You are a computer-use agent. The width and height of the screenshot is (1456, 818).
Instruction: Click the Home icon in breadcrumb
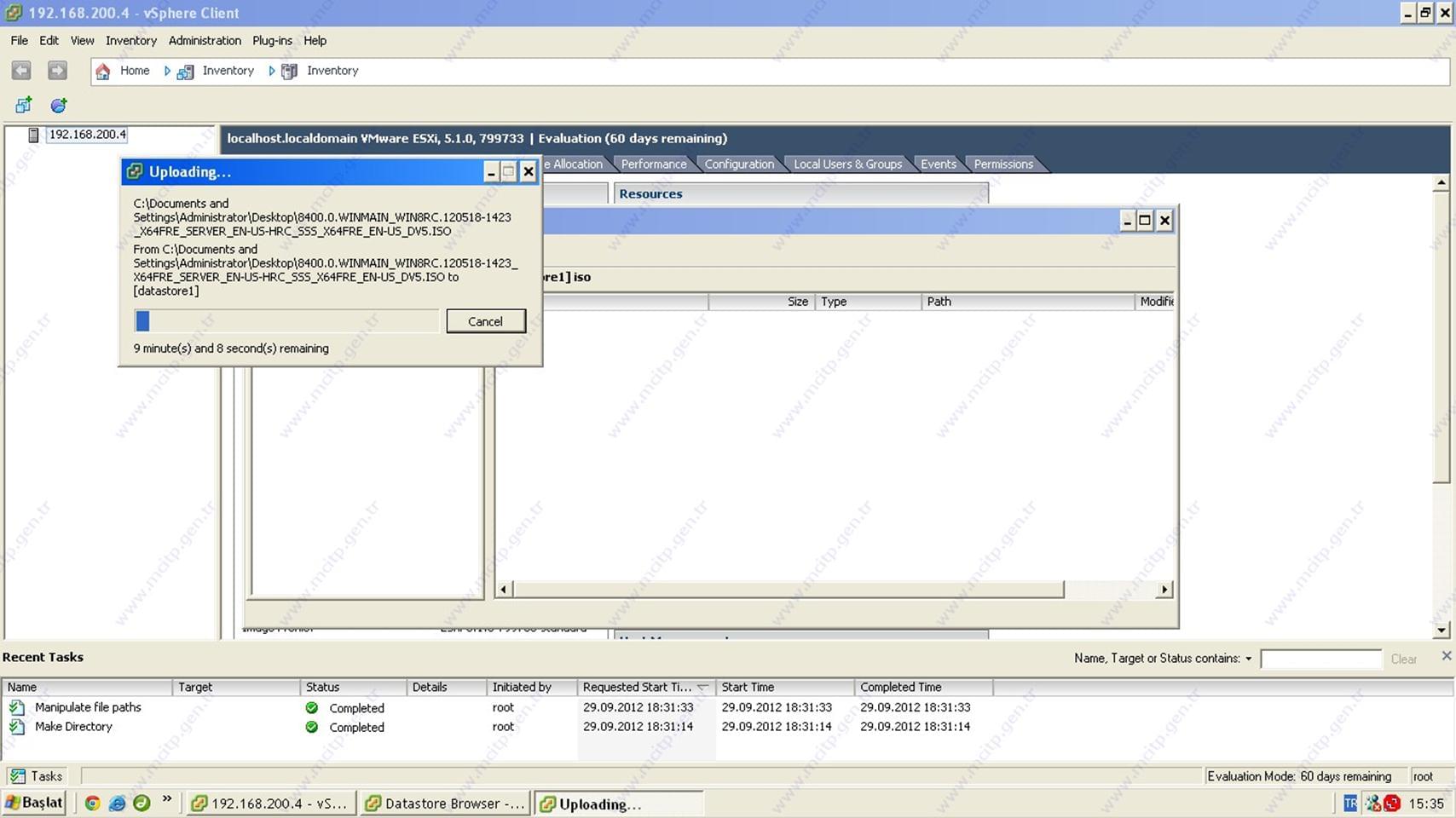[x=102, y=72]
